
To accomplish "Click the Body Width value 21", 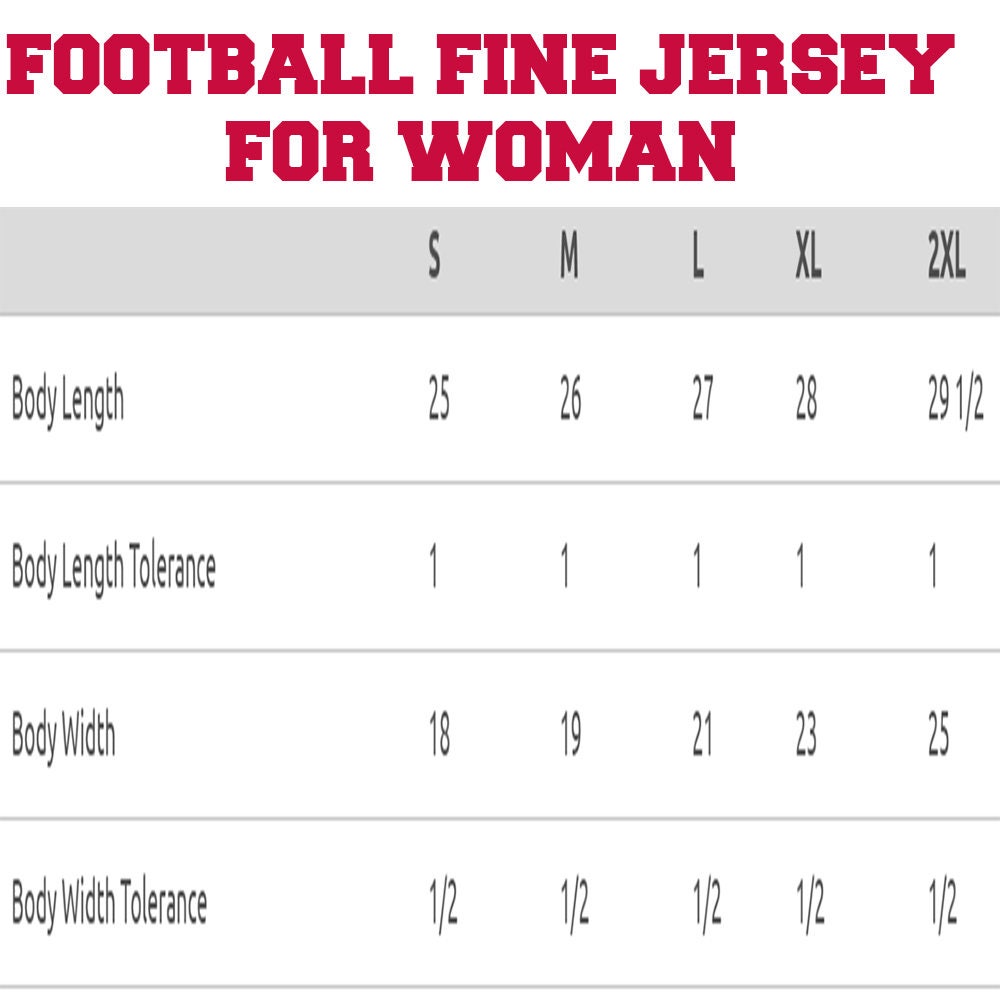I will [x=702, y=733].
